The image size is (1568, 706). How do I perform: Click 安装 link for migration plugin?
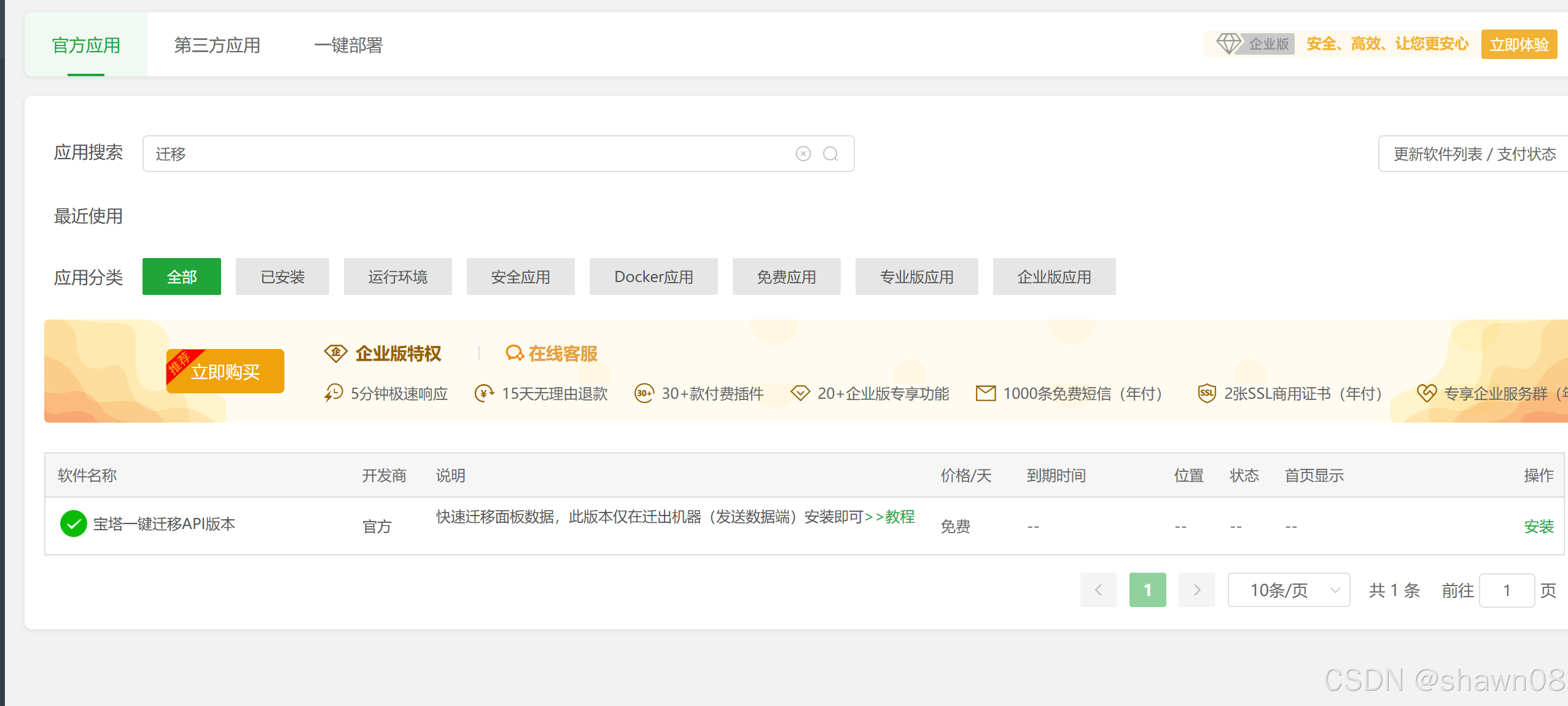coord(1539,527)
